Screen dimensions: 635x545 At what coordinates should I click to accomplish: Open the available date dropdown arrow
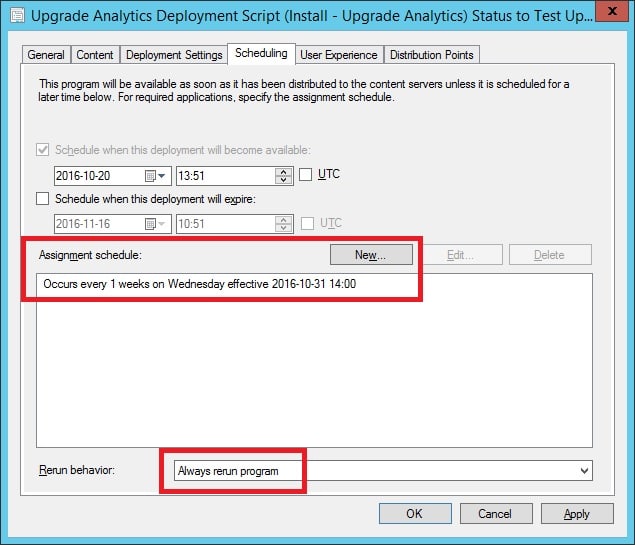(x=162, y=176)
